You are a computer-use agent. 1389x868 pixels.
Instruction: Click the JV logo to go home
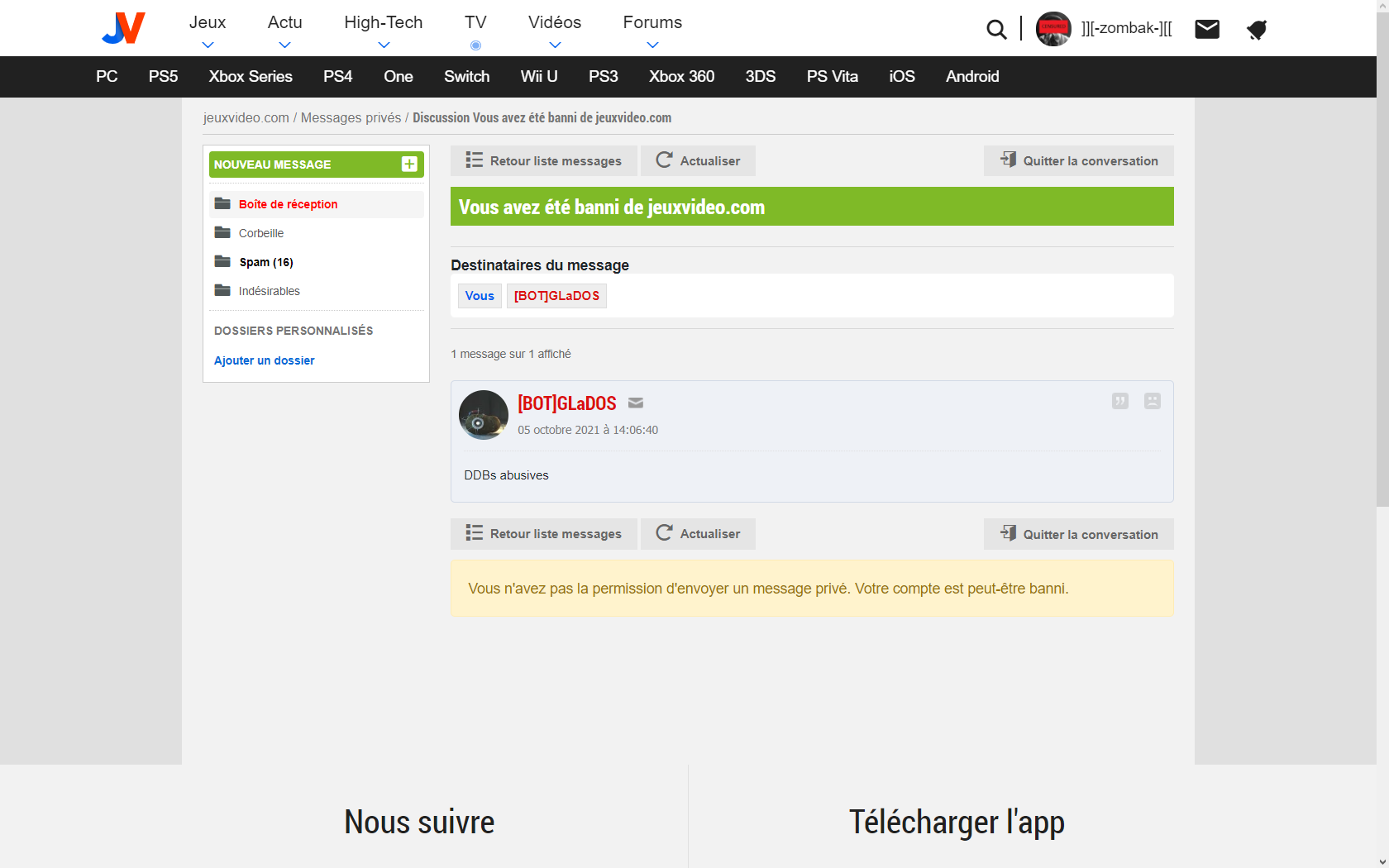coord(123,28)
